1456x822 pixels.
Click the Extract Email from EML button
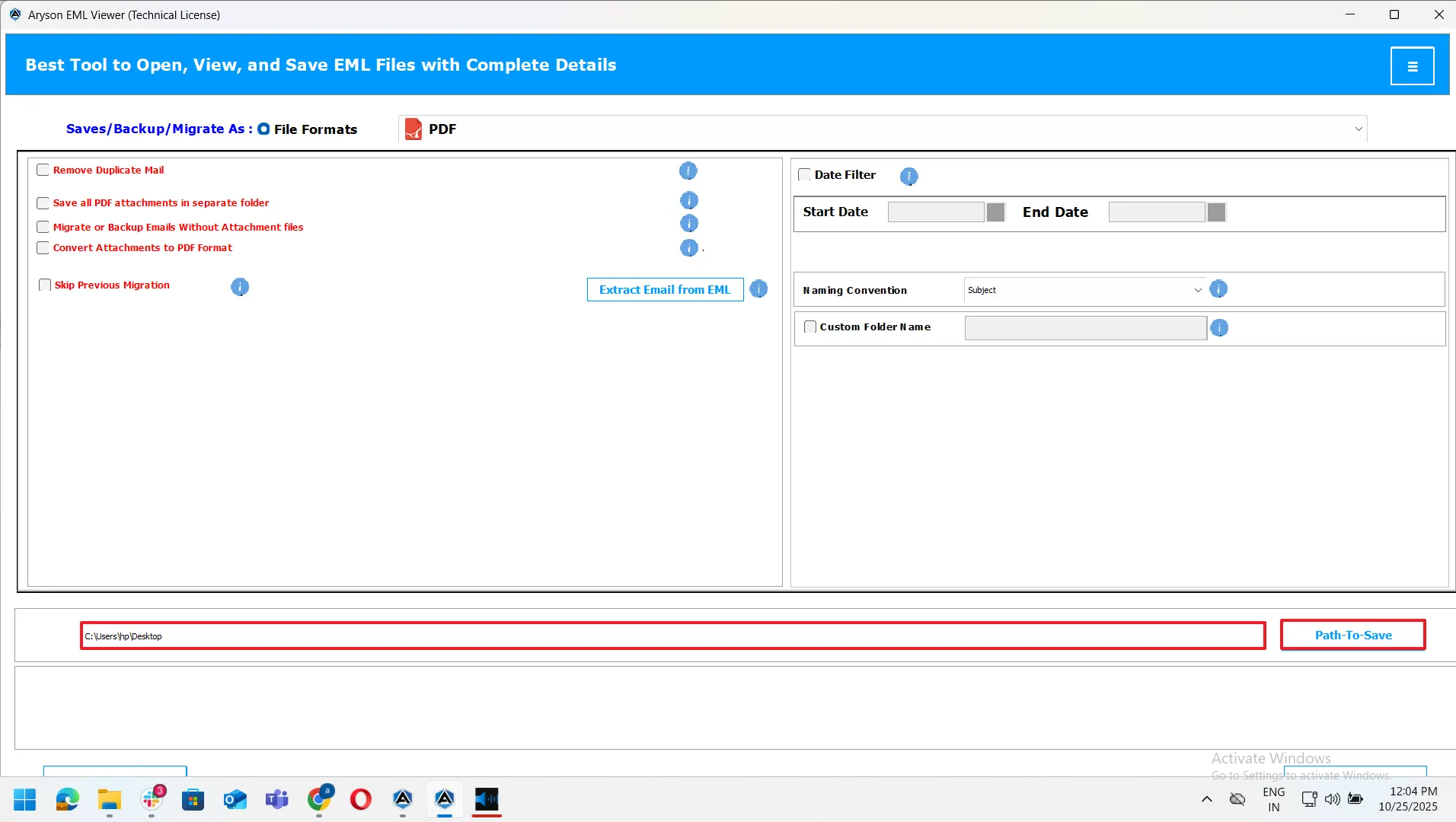tap(665, 290)
